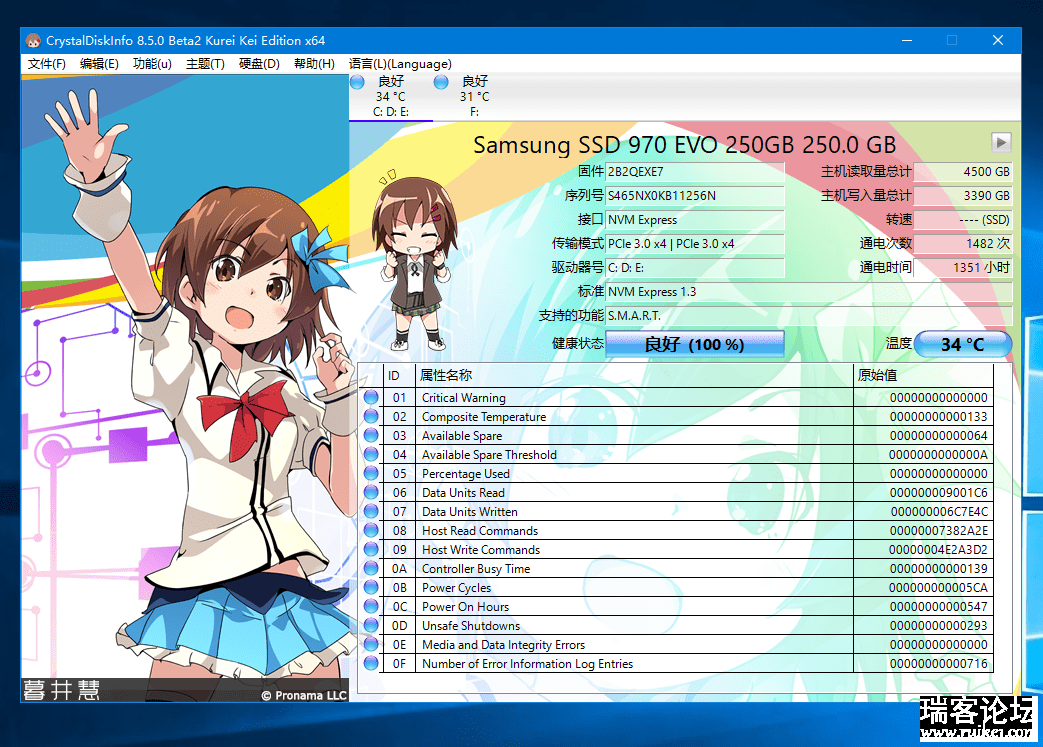Click status icon of Unsafe Shutdowns row
Image resolution: width=1043 pixels, height=747 pixels.
tap(371, 625)
